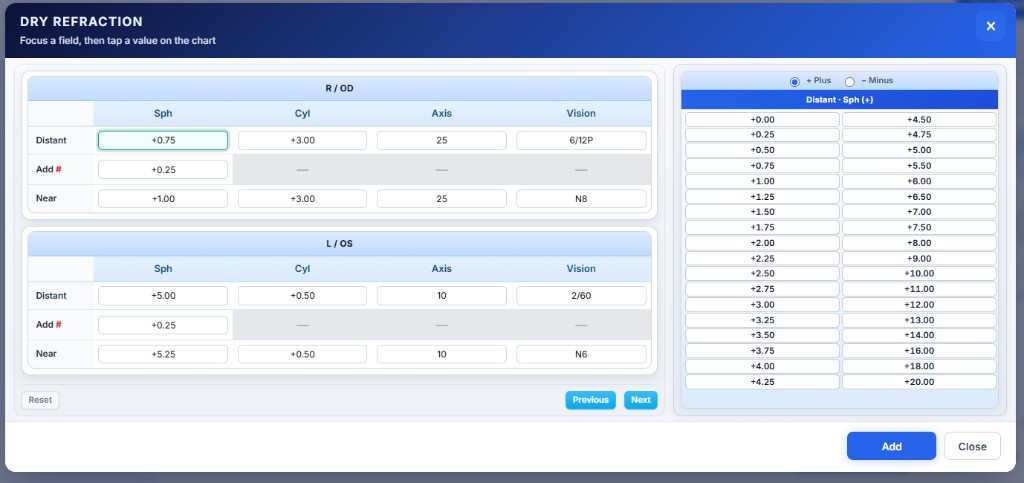
Task: Focus the R/OD Distant Cyl field
Action: [302, 141]
